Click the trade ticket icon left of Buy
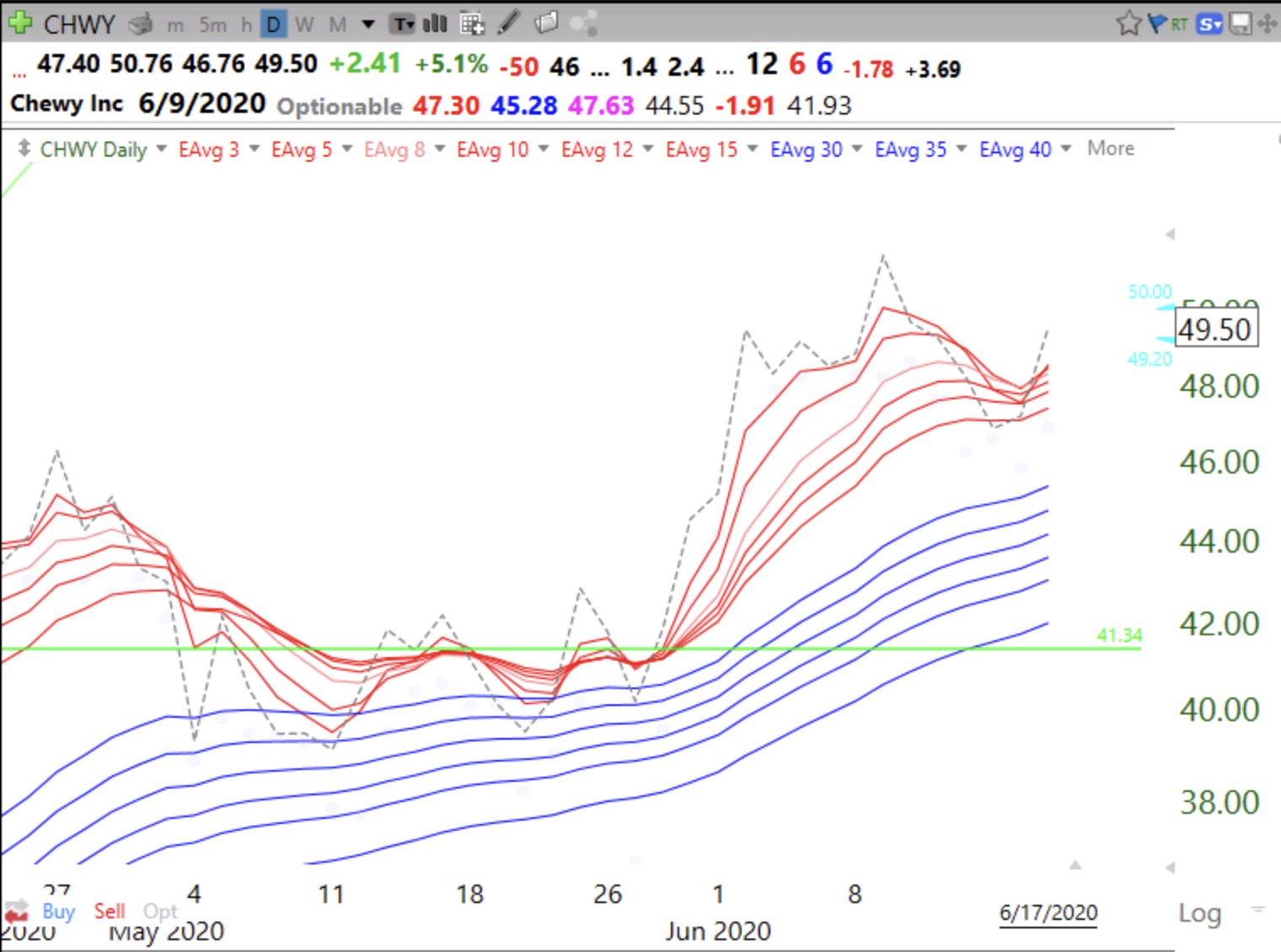Image resolution: width=1281 pixels, height=952 pixels. pyautogui.click(x=16, y=911)
